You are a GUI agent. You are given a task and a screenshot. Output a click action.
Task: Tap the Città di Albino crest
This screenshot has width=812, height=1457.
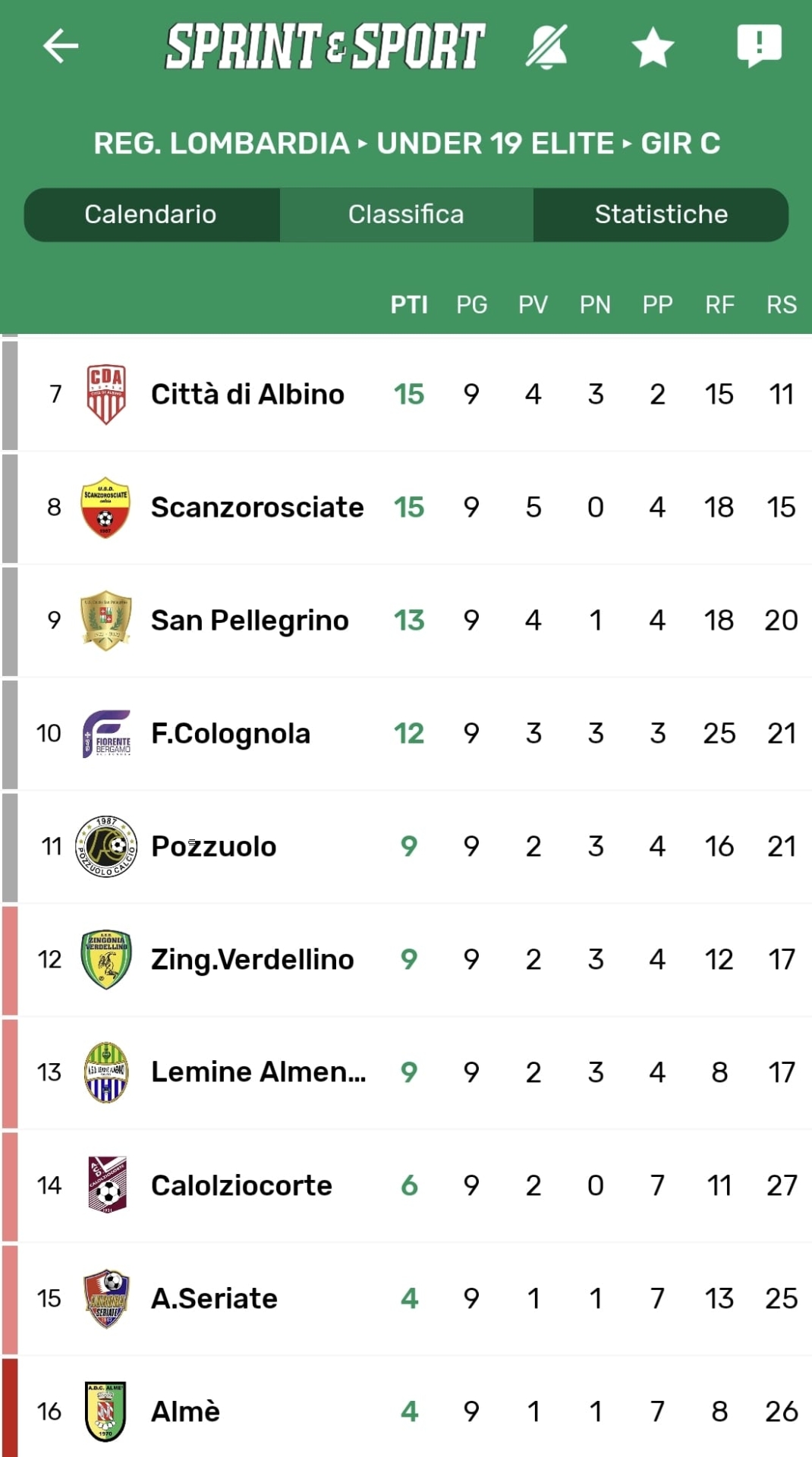coord(106,394)
